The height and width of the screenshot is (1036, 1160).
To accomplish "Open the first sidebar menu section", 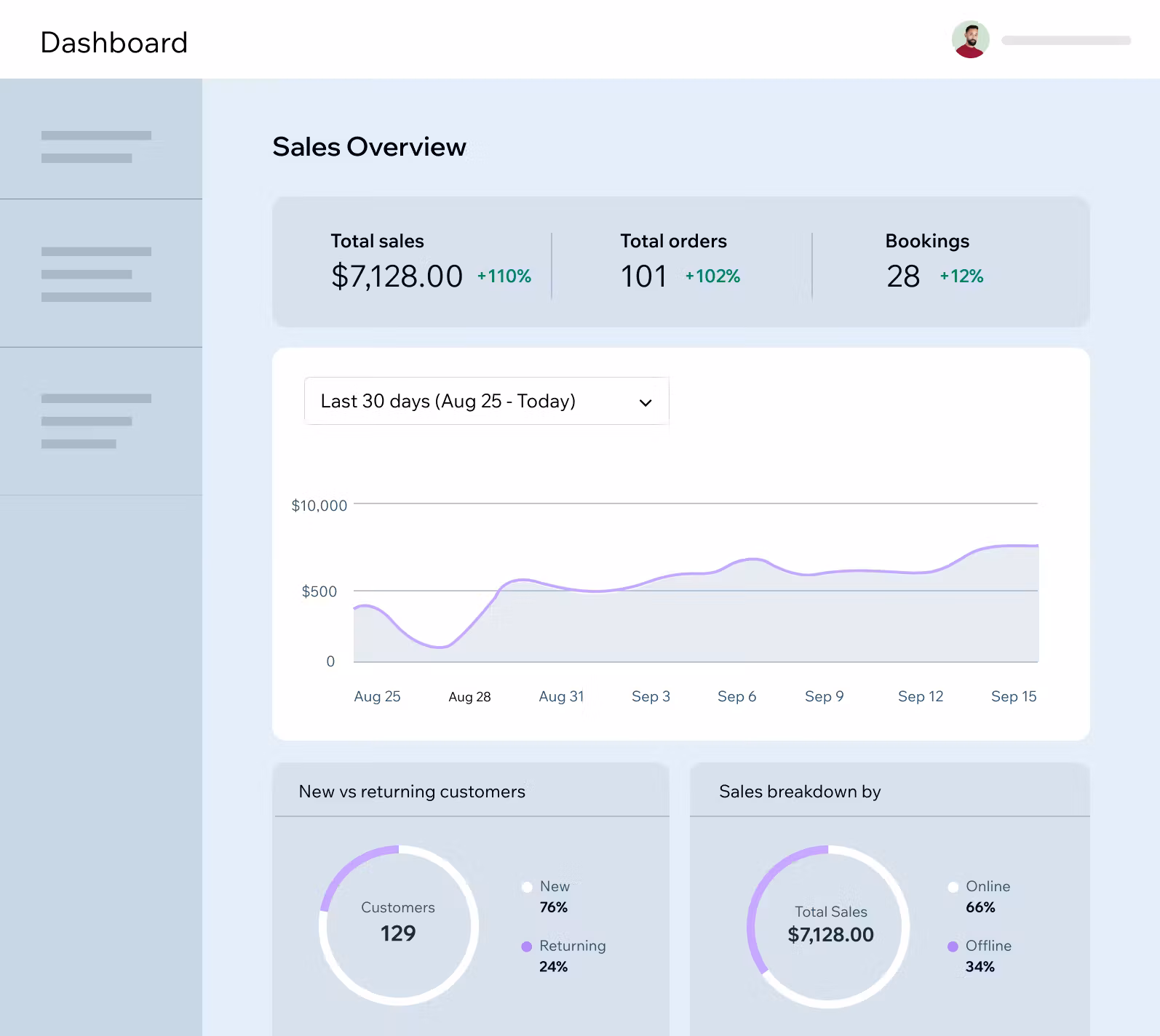I will tap(96, 146).
